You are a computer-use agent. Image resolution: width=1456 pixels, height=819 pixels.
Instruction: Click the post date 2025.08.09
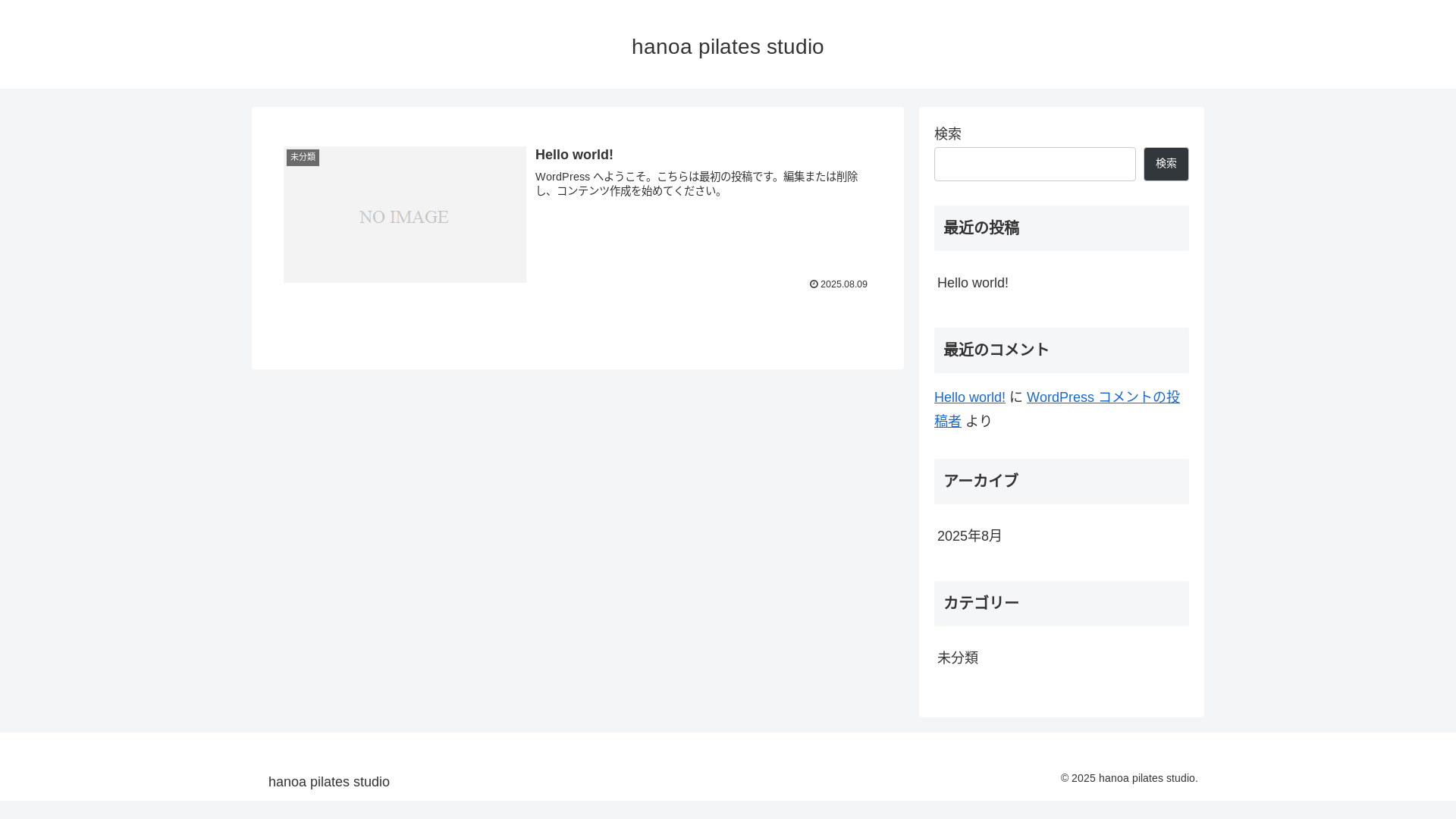(x=843, y=284)
